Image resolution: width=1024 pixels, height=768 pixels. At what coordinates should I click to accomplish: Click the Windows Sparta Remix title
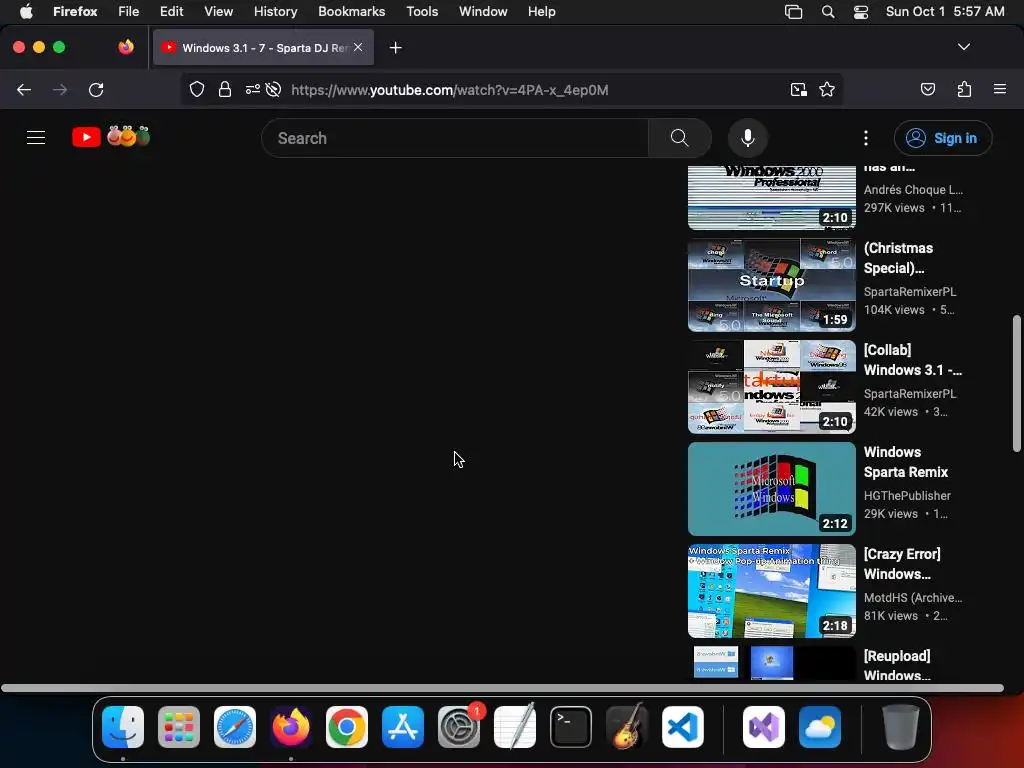click(x=905, y=462)
